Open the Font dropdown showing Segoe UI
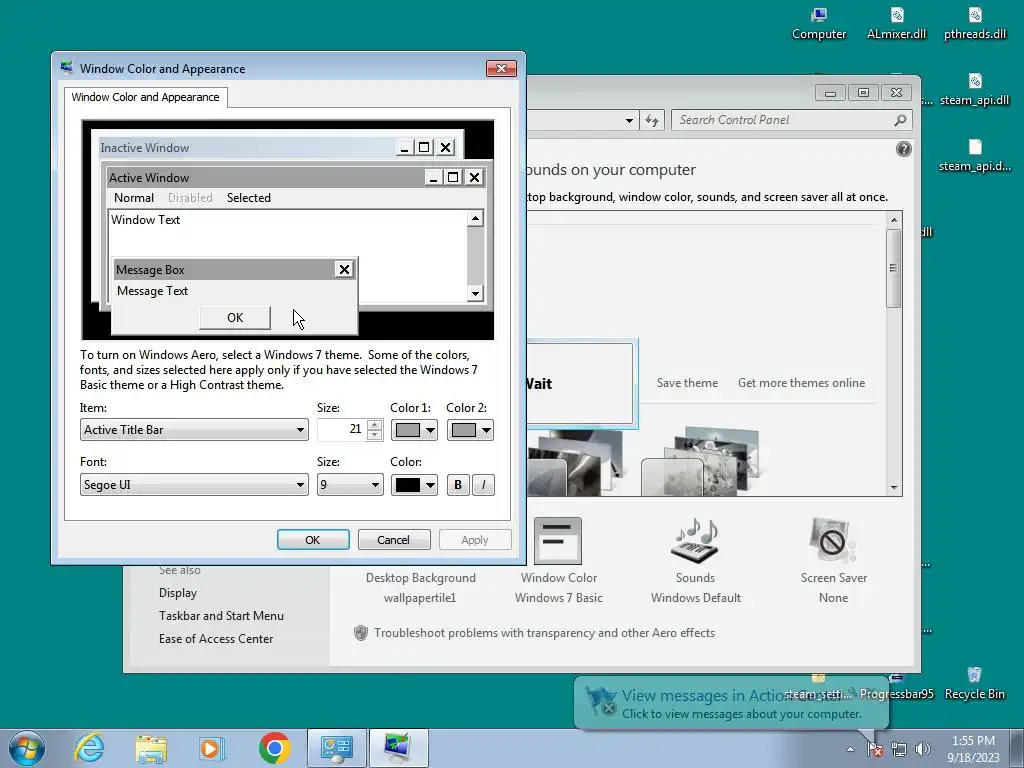 194,485
